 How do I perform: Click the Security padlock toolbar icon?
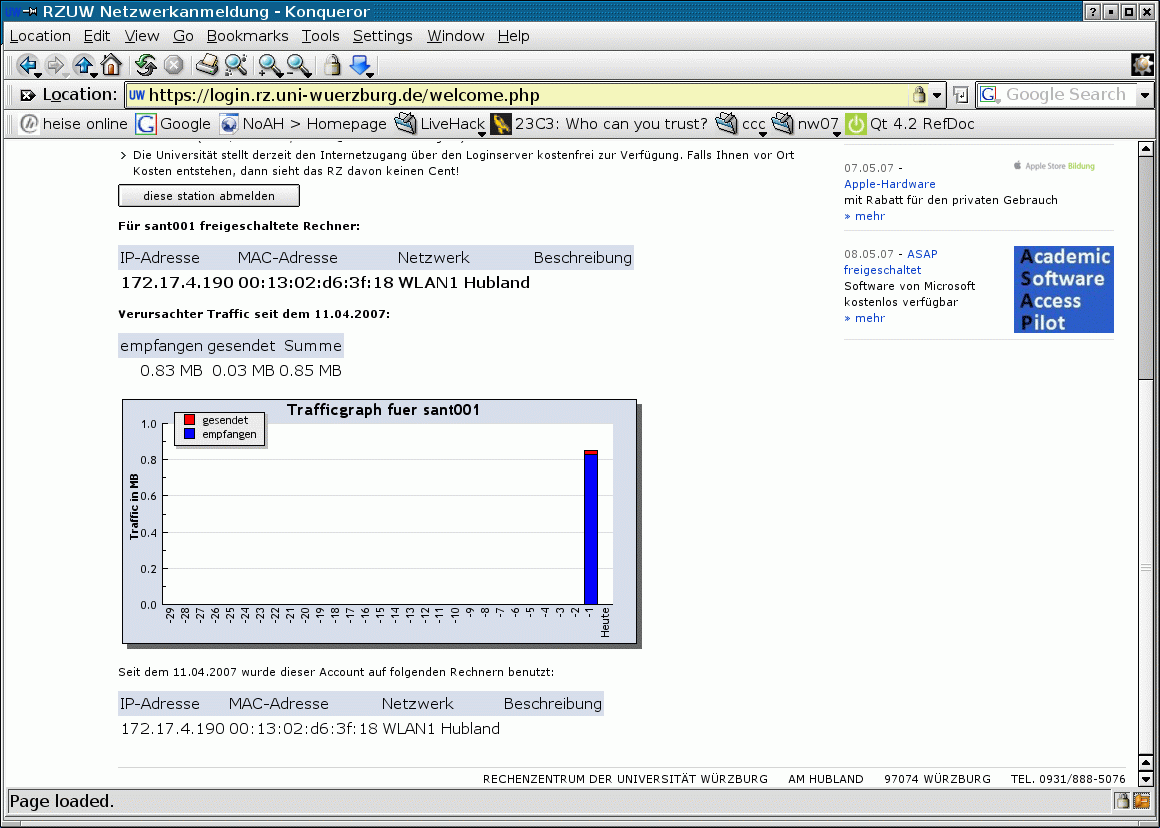click(x=332, y=65)
